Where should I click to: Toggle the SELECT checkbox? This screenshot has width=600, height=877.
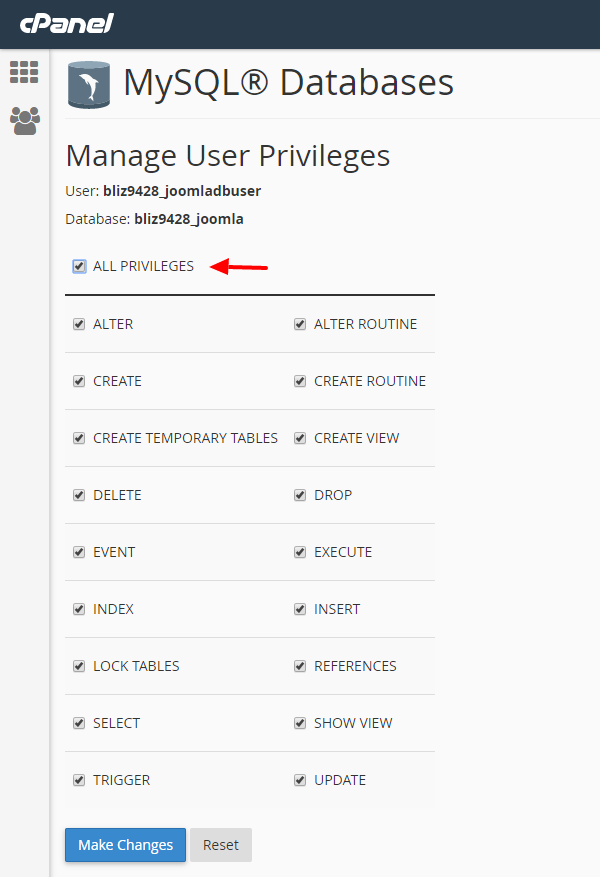[79, 724]
